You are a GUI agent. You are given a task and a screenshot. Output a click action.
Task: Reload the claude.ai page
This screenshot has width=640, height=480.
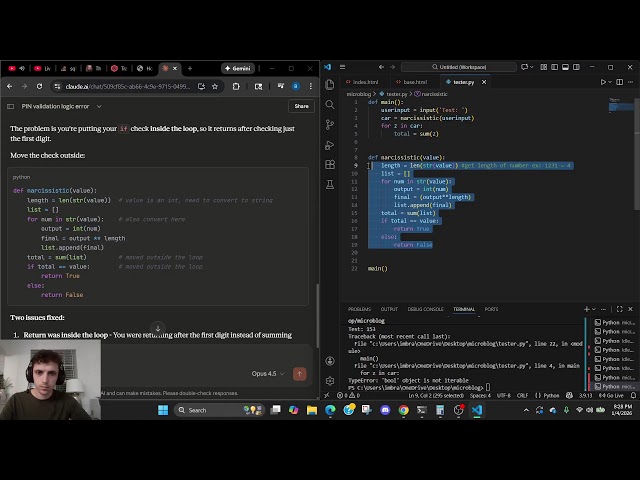coord(39,86)
